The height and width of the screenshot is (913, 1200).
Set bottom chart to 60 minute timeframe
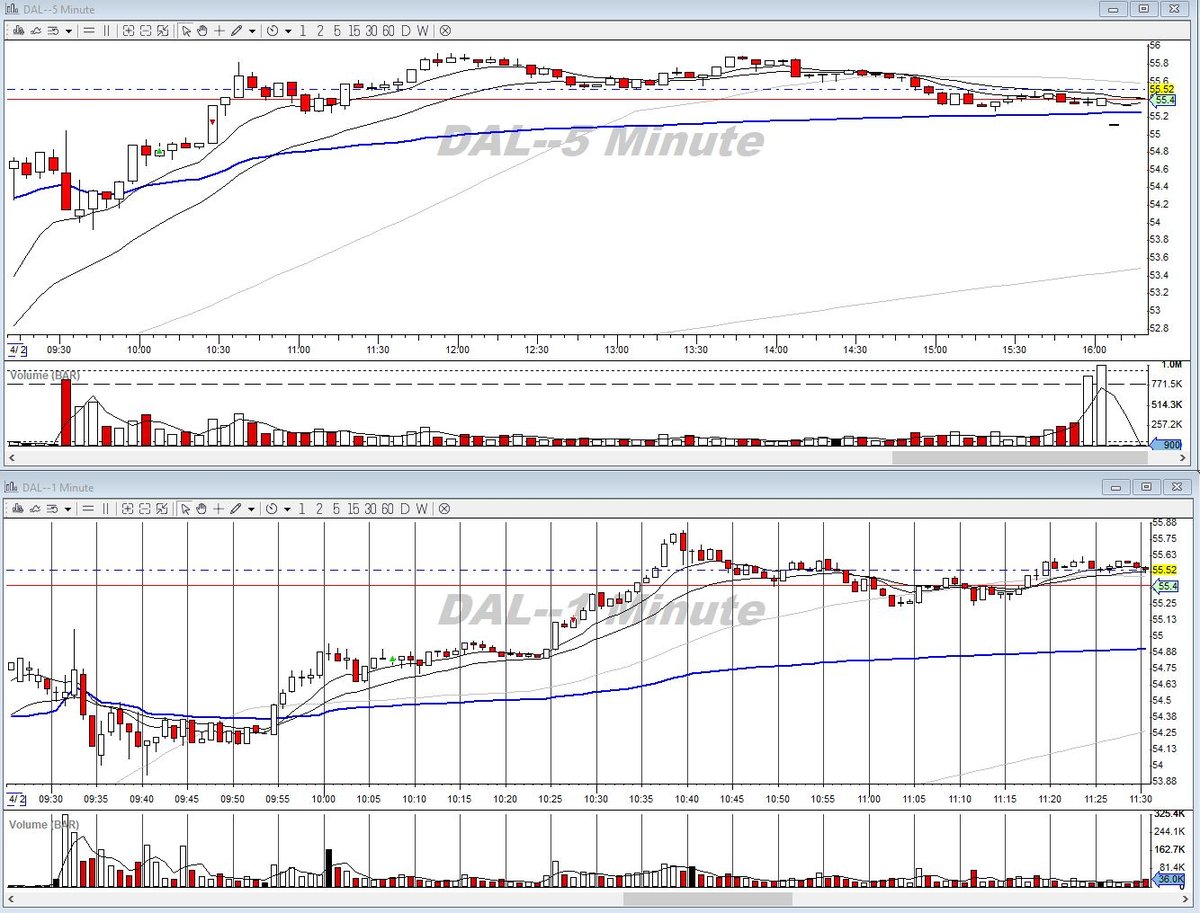pyautogui.click(x=389, y=508)
